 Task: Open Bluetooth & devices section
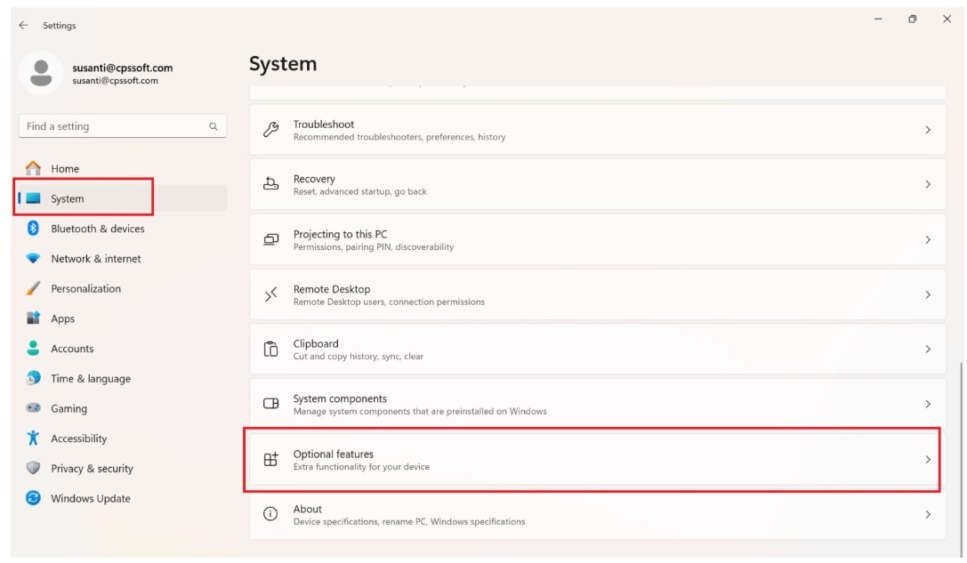(123, 228)
